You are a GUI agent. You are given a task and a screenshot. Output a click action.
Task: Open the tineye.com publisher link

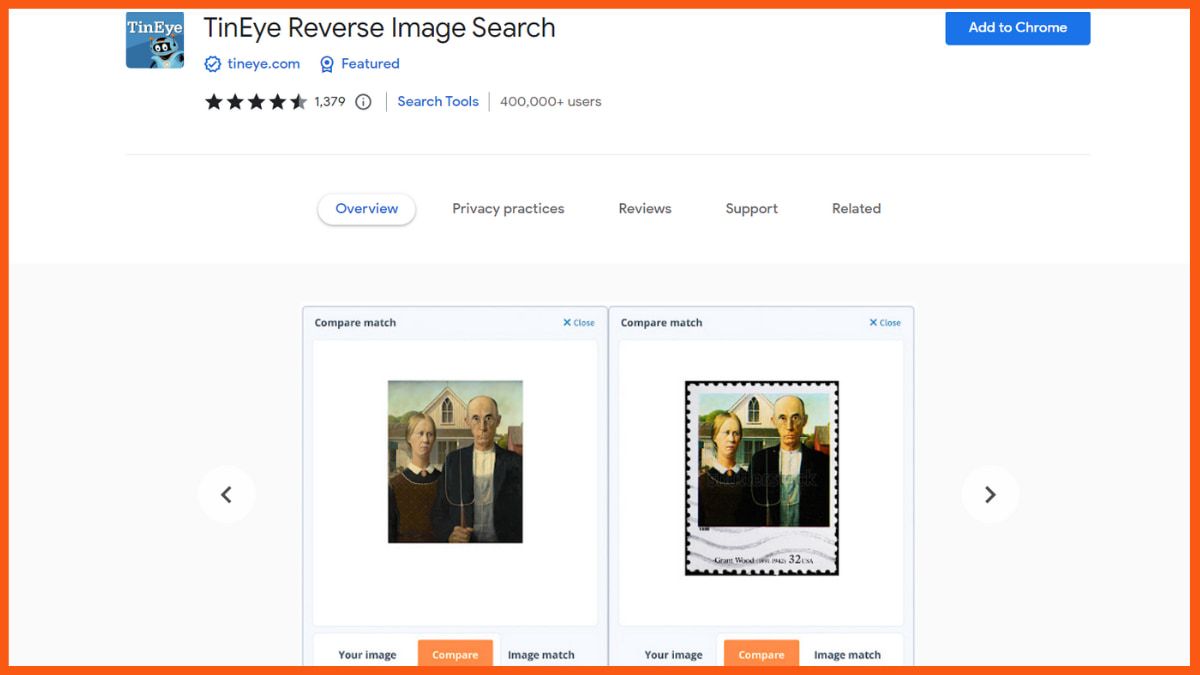click(264, 64)
